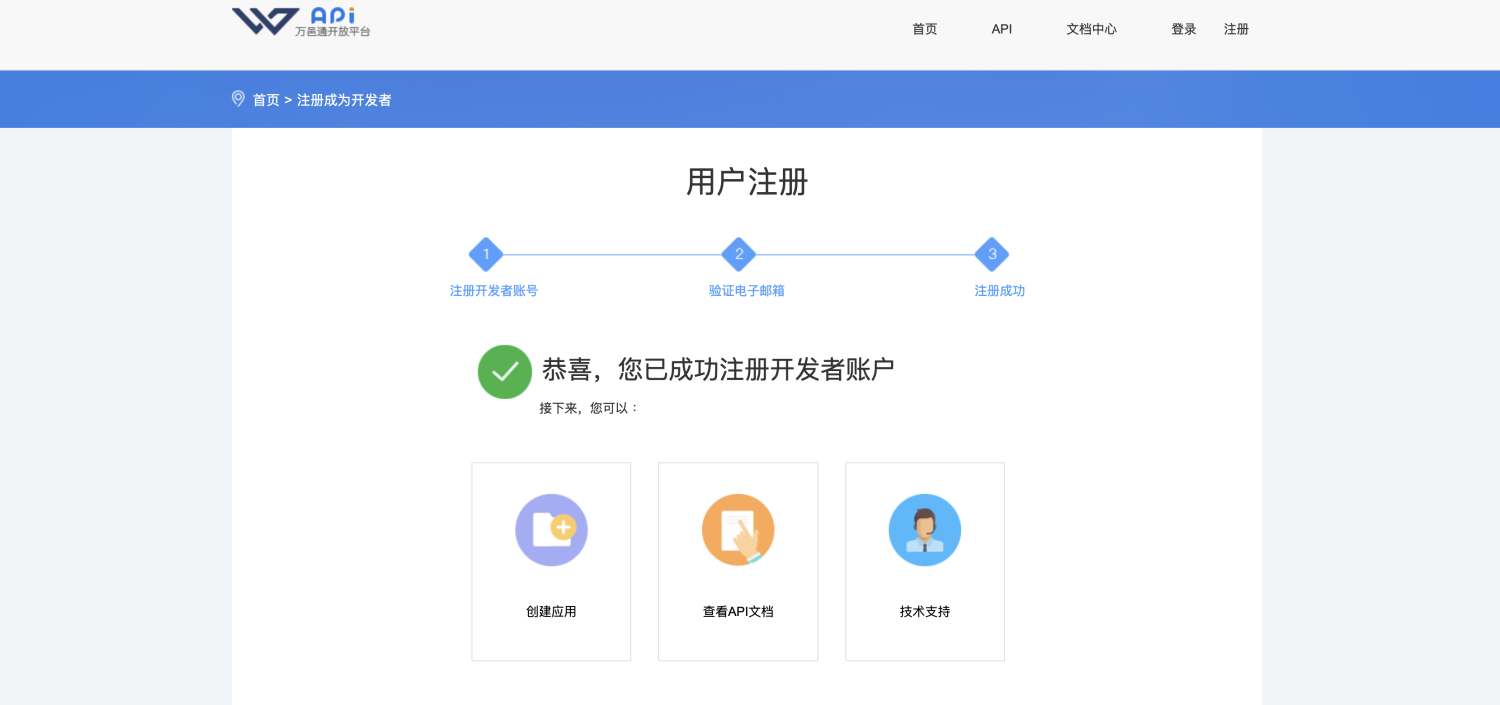Click the 注册开发者账号 step label
The width and height of the screenshot is (1500, 705).
point(494,291)
